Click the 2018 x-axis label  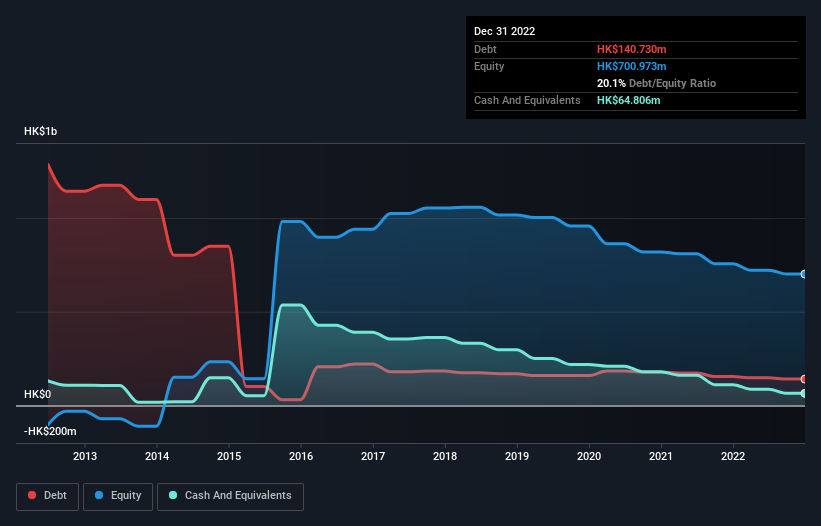click(x=445, y=456)
